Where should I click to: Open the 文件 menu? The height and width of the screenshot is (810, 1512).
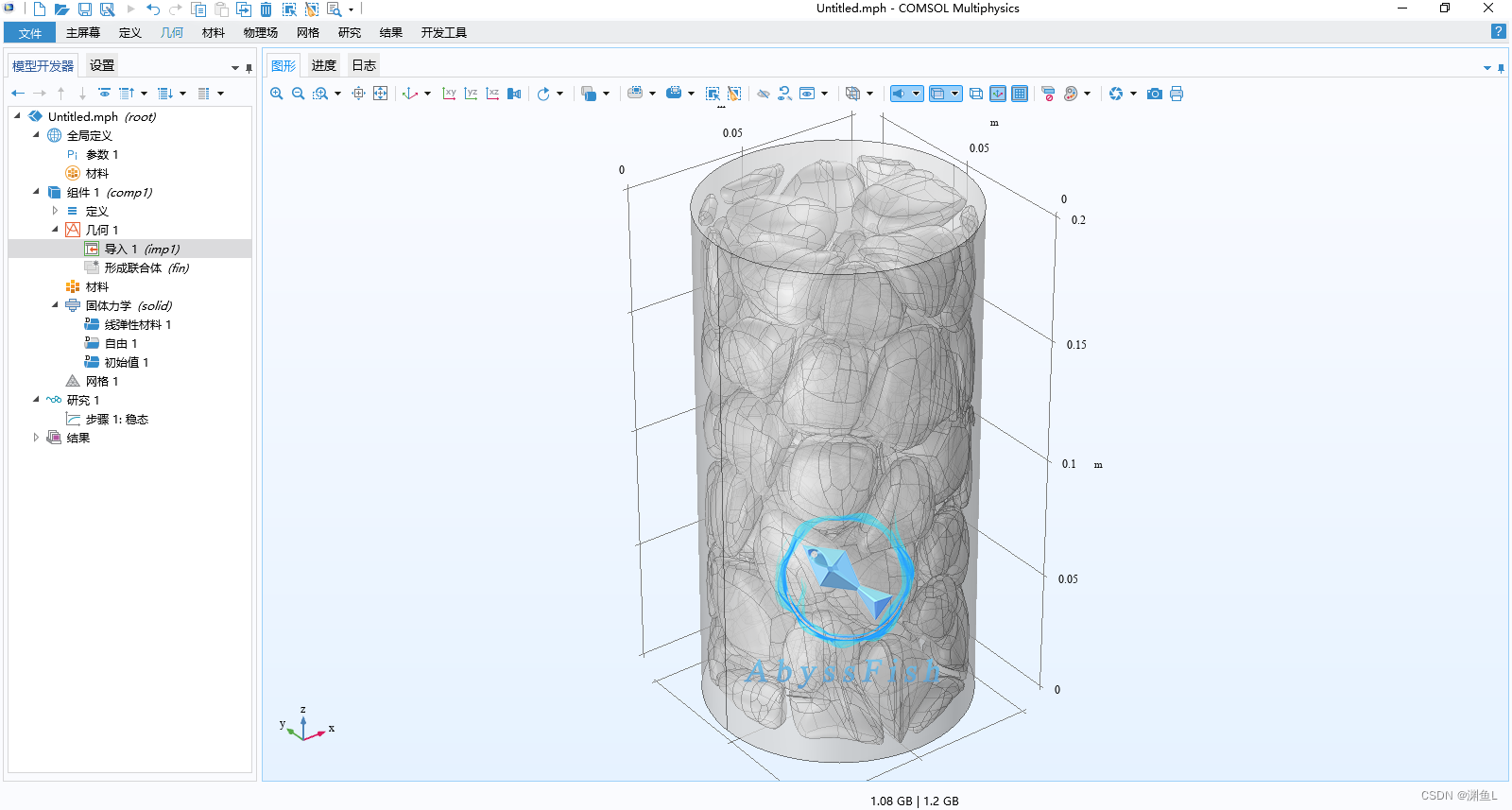coord(30,33)
